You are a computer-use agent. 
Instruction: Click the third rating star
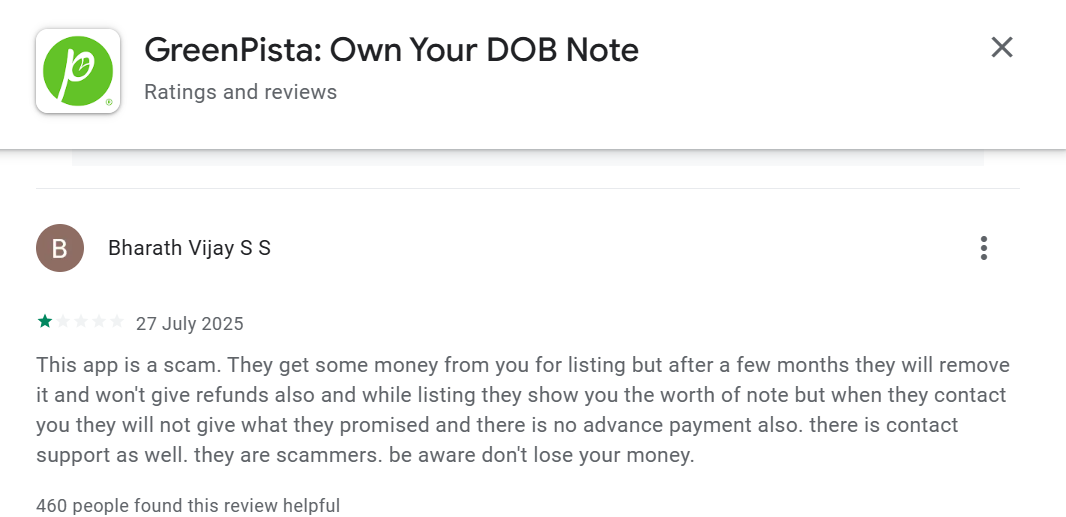[x=81, y=322]
